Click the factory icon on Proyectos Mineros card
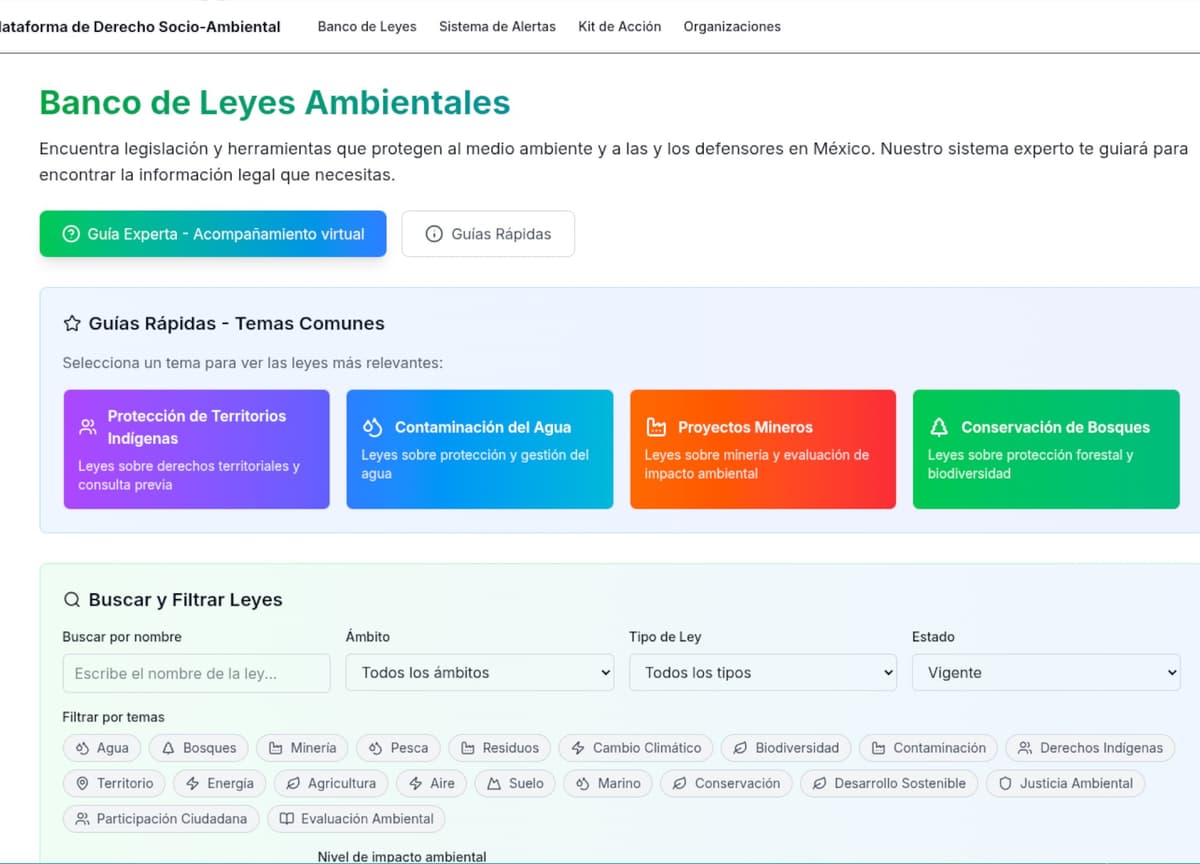1200x864 pixels. (x=656, y=427)
